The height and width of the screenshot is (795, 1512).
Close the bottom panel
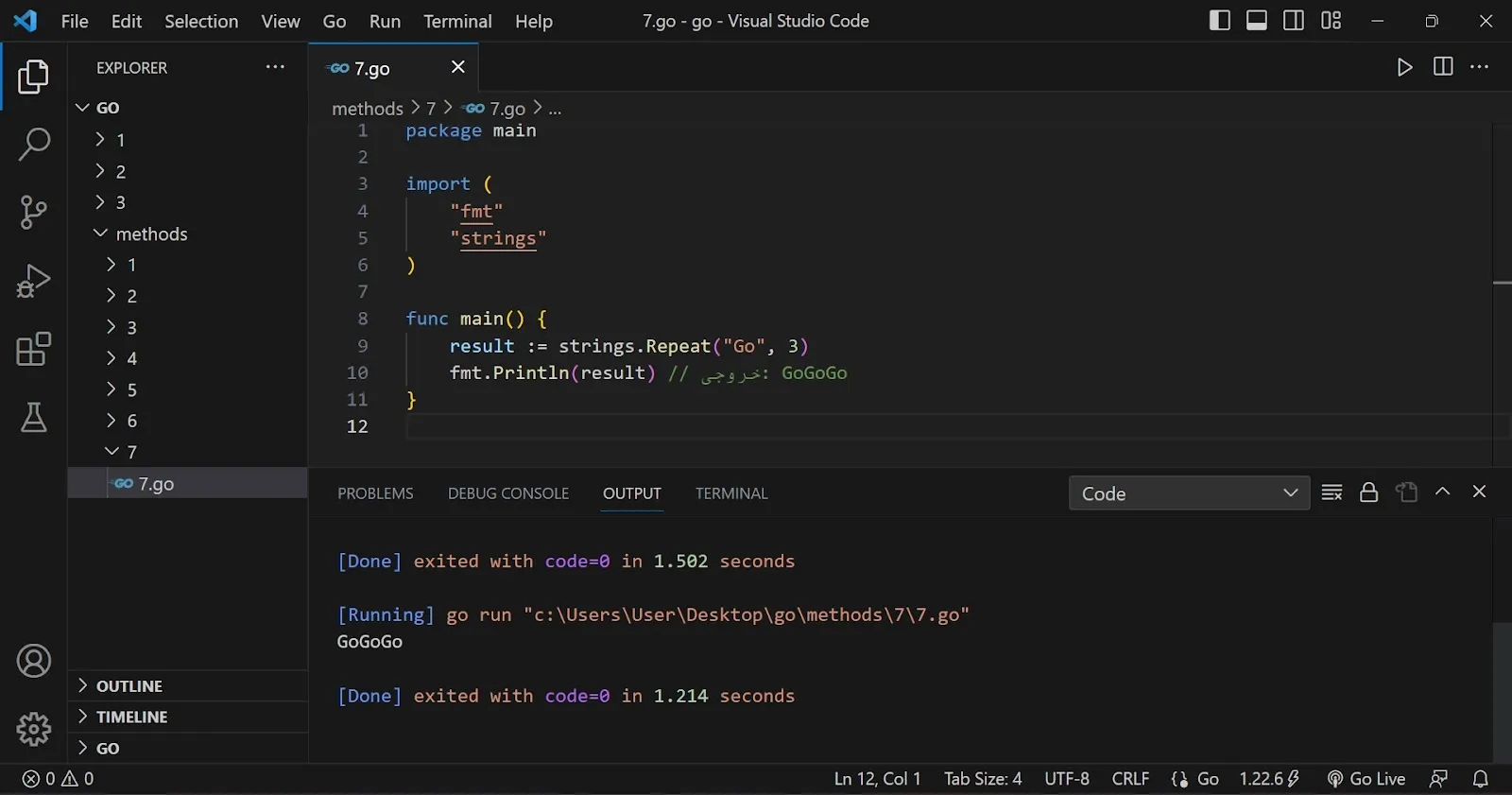pos(1480,492)
